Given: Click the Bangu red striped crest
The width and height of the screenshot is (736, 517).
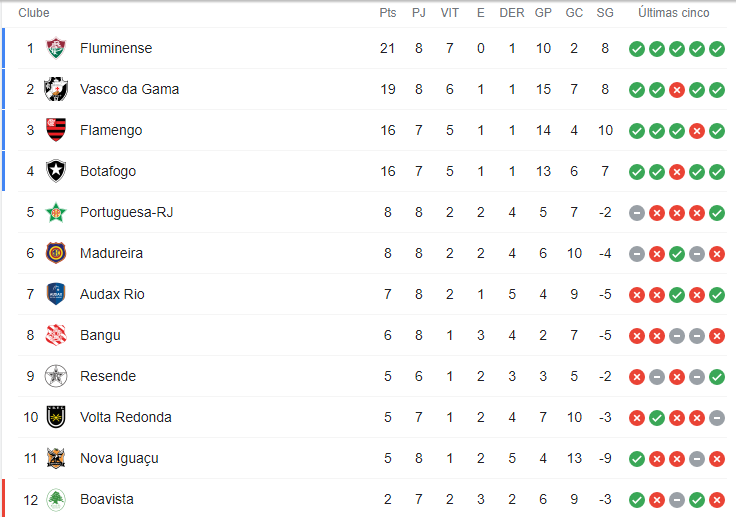Looking at the screenshot, I should click(56, 335).
